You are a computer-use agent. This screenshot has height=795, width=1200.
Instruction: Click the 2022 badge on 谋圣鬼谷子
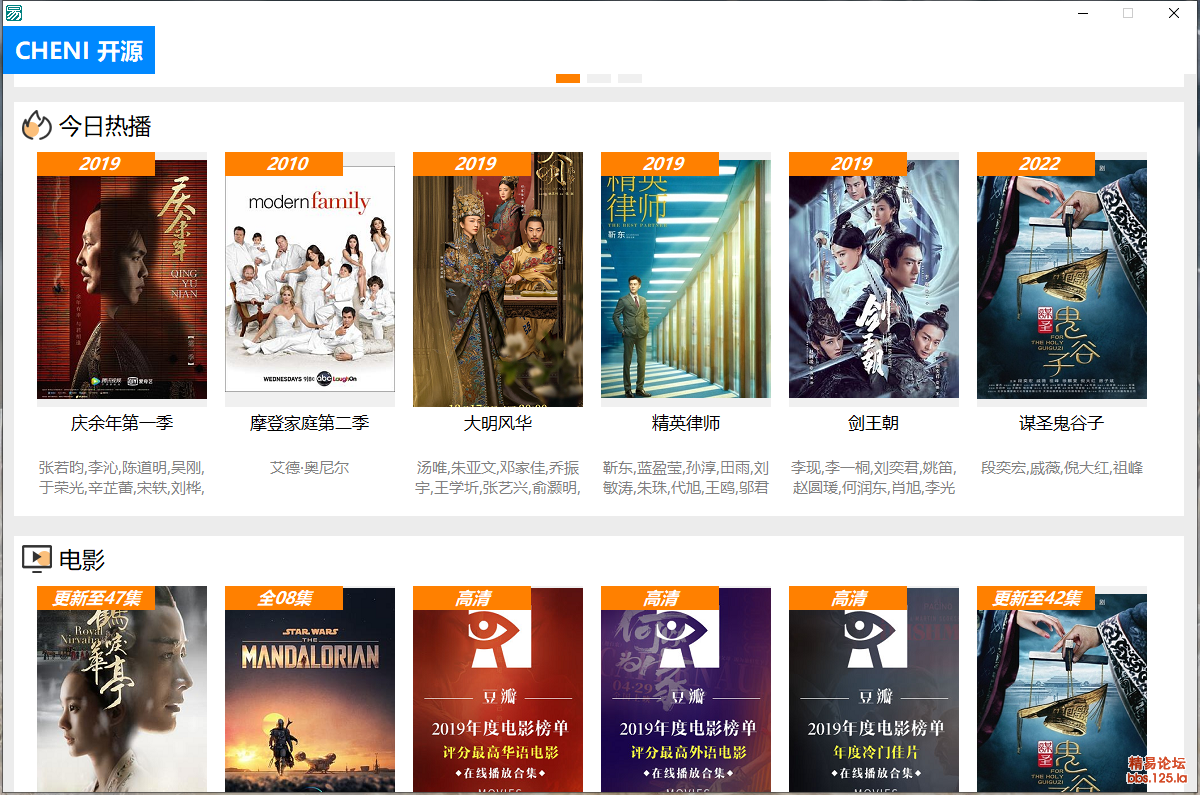(x=1036, y=164)
